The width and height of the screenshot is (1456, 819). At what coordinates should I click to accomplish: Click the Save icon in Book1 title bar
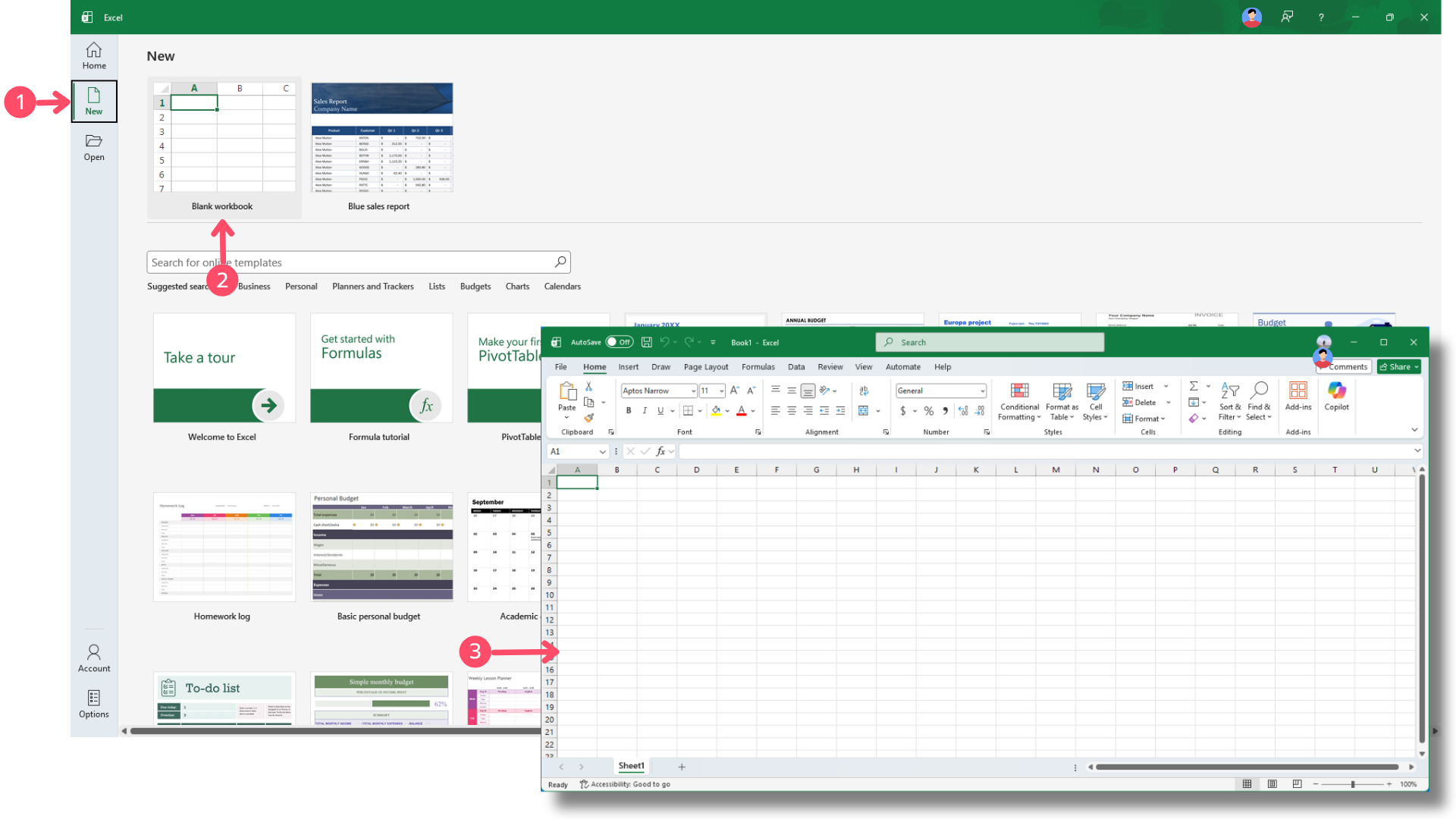coord(646,342)
